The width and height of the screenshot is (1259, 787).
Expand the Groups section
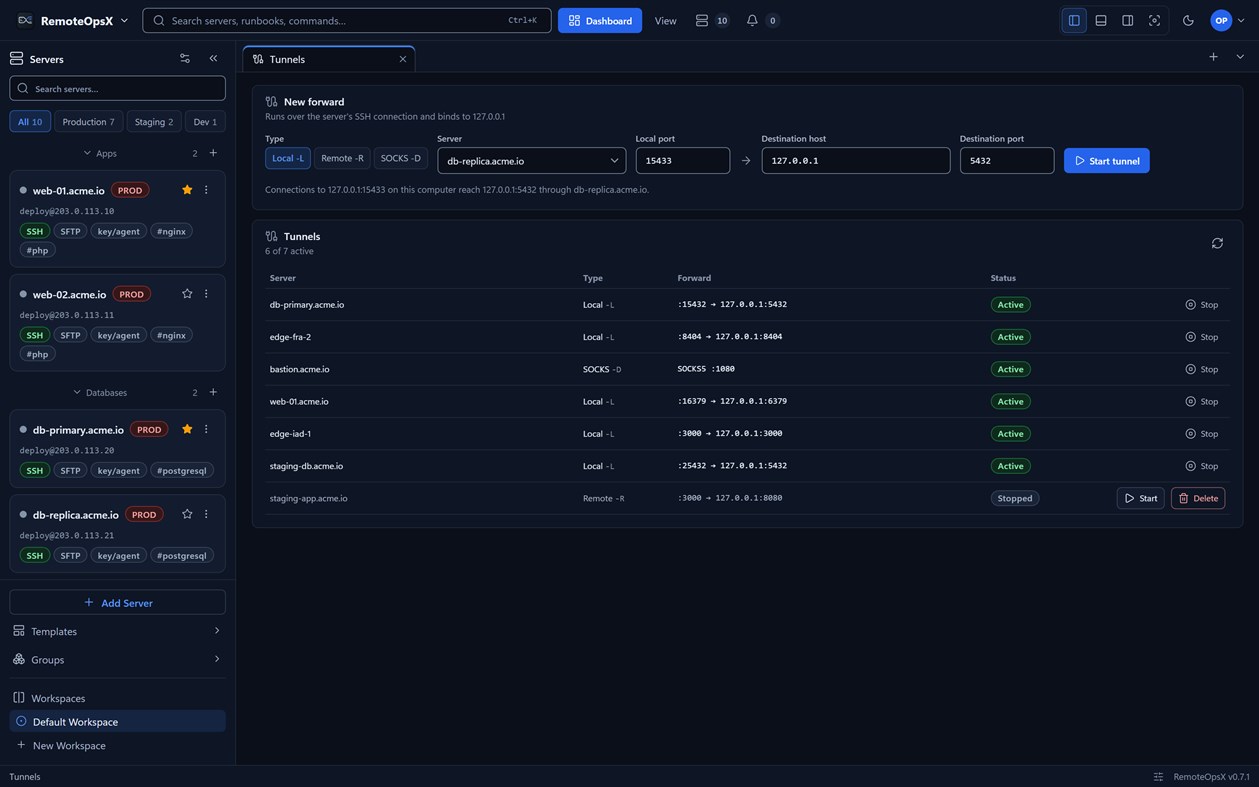(117, 659)
